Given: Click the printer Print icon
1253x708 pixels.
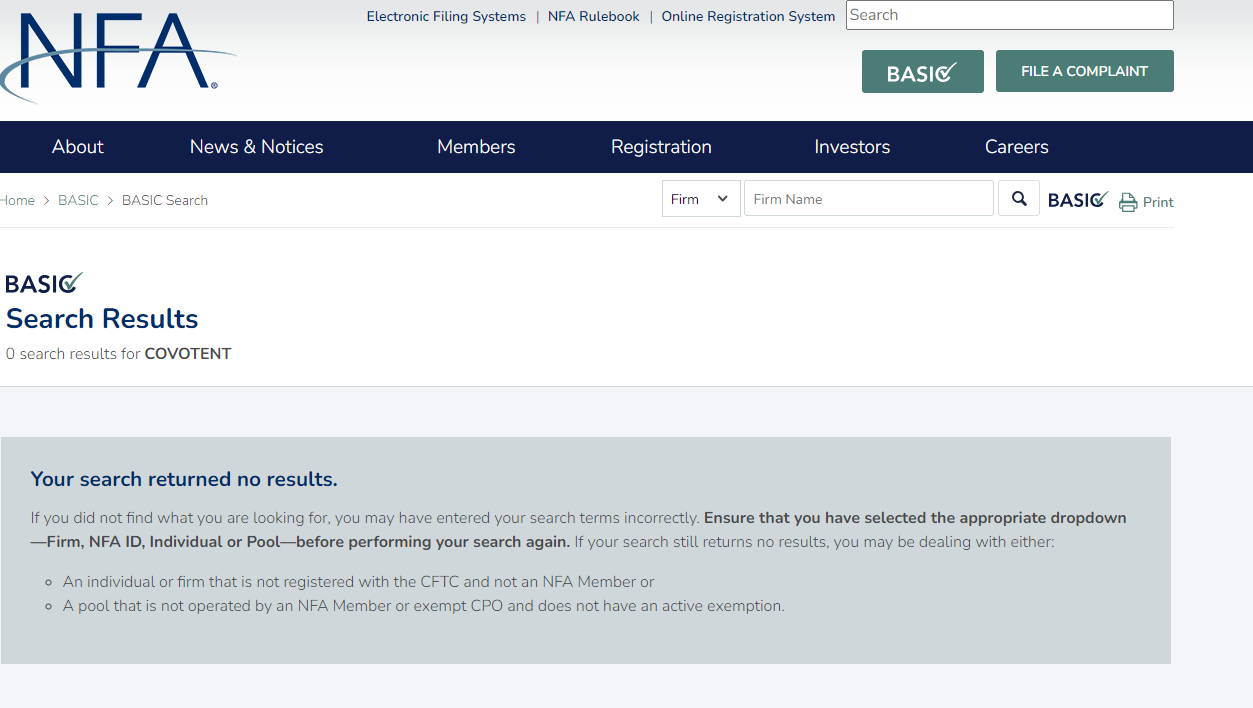Looking at the screenshot, I should (x=1128, y=202).
